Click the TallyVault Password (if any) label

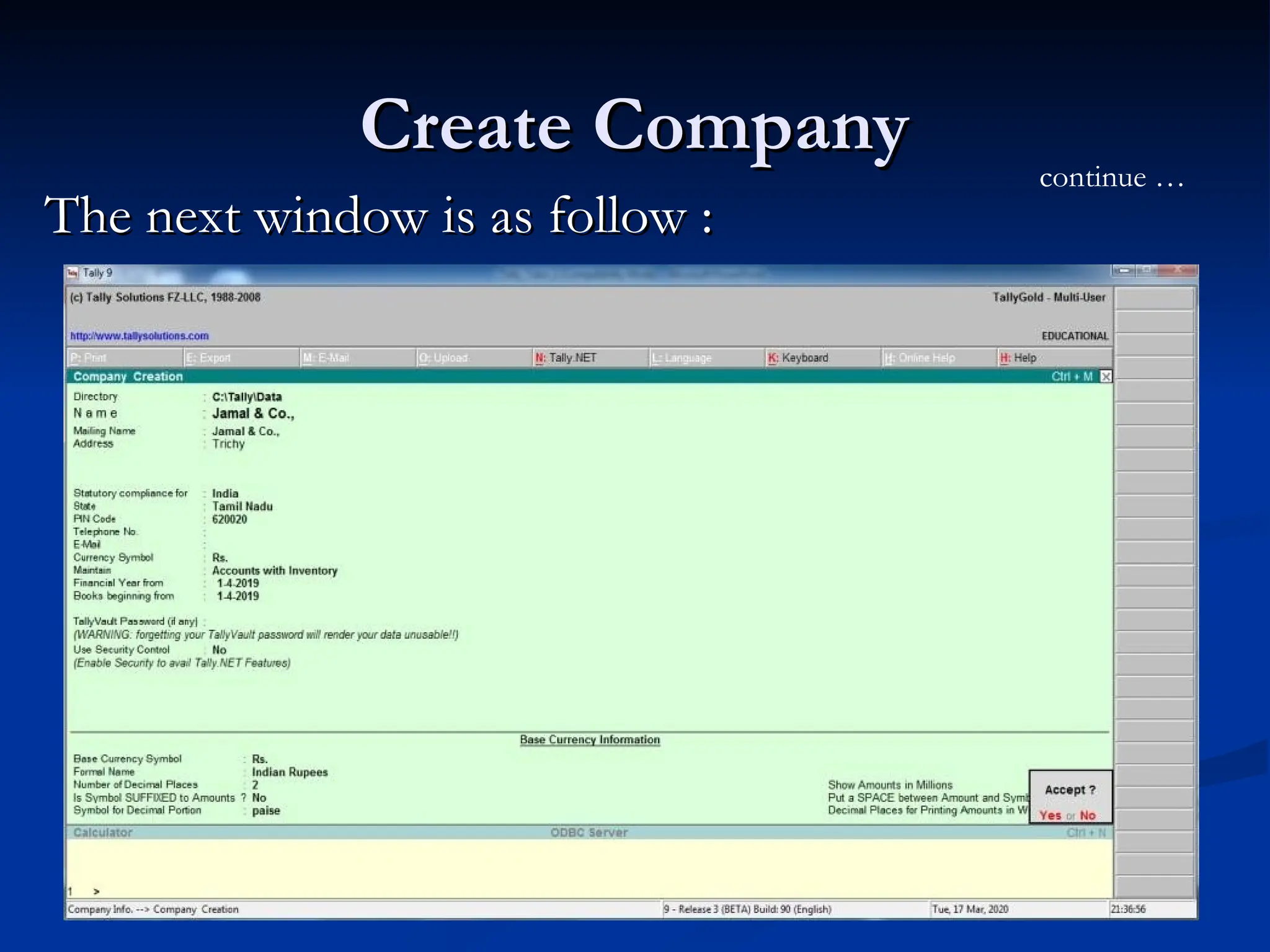coord(135,621)
